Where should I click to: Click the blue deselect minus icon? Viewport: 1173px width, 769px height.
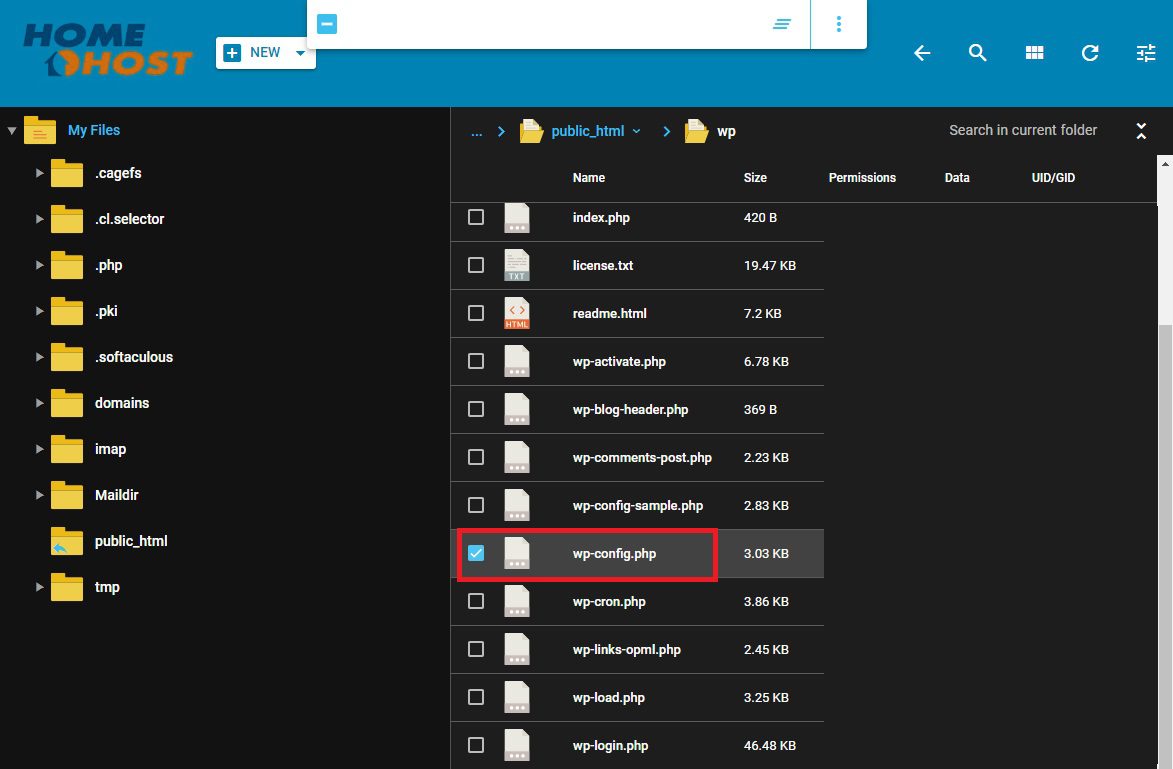327,24
